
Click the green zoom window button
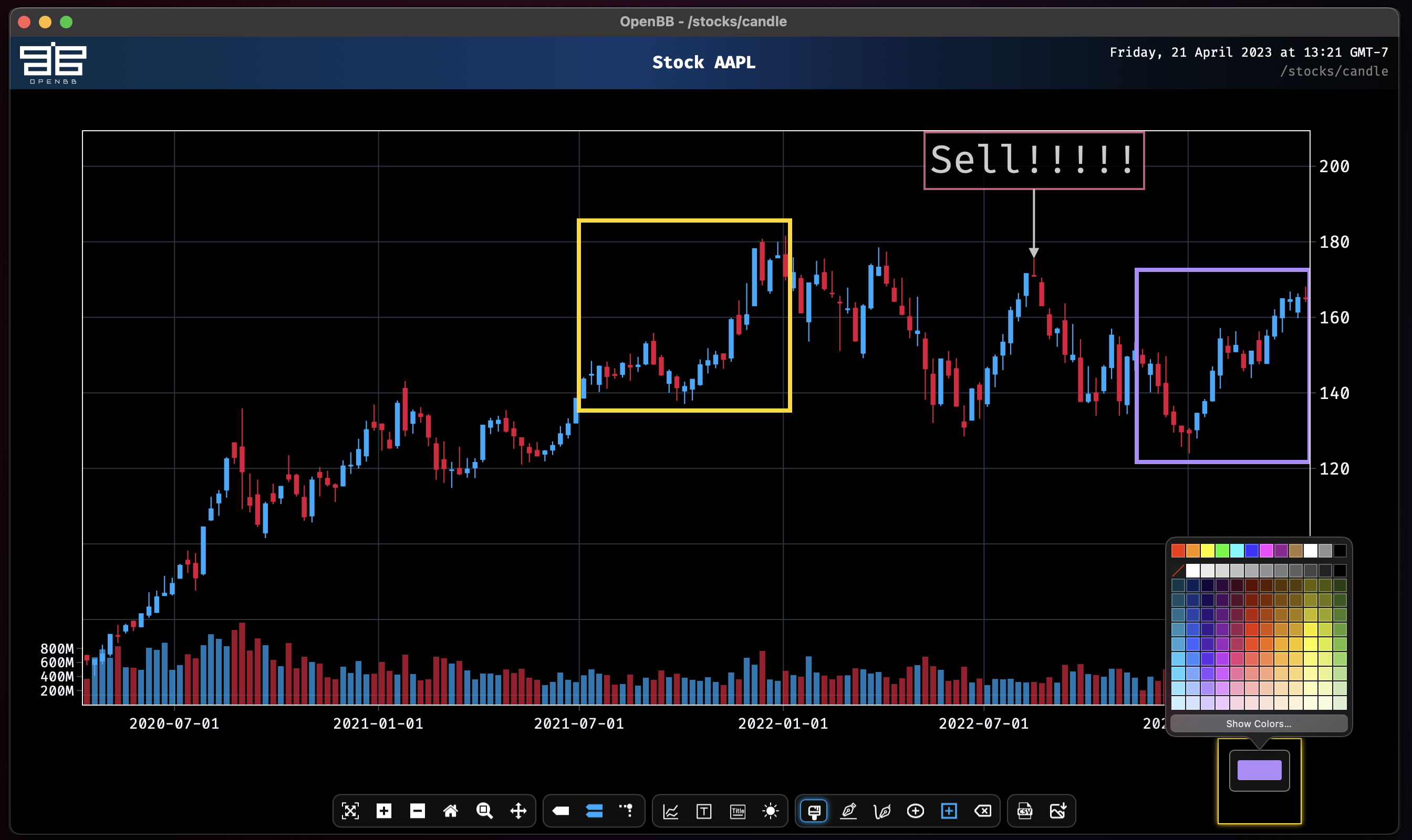(66, 22)
